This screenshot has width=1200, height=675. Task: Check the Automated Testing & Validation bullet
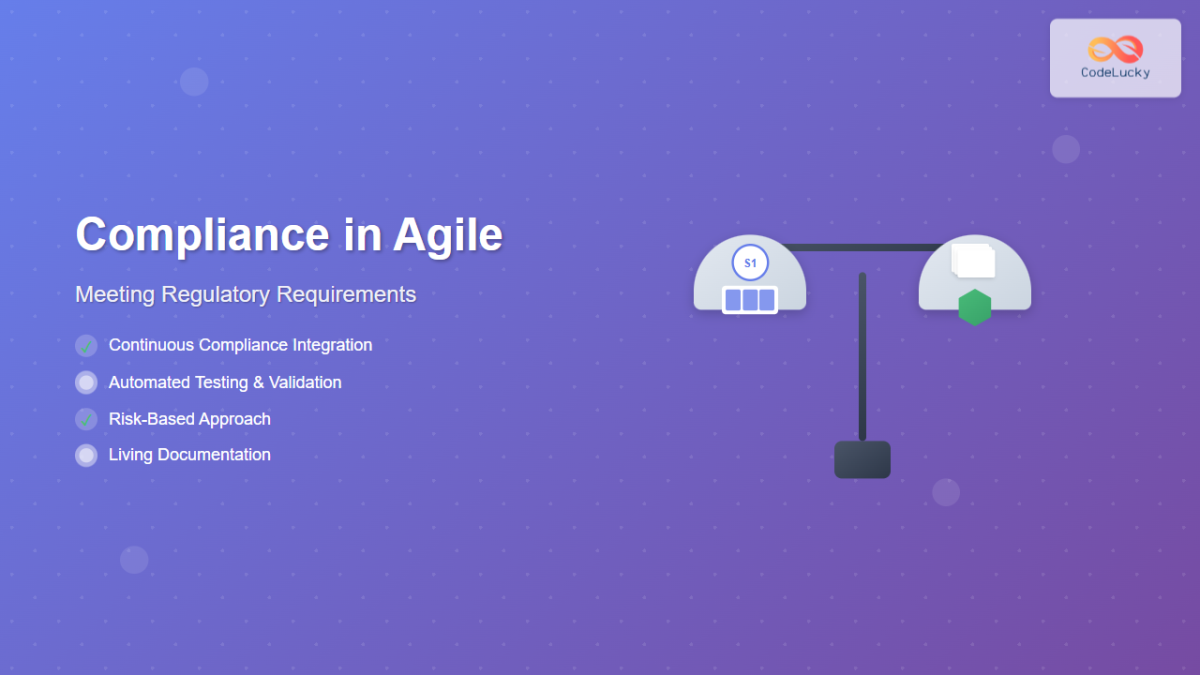coord(86,382)
